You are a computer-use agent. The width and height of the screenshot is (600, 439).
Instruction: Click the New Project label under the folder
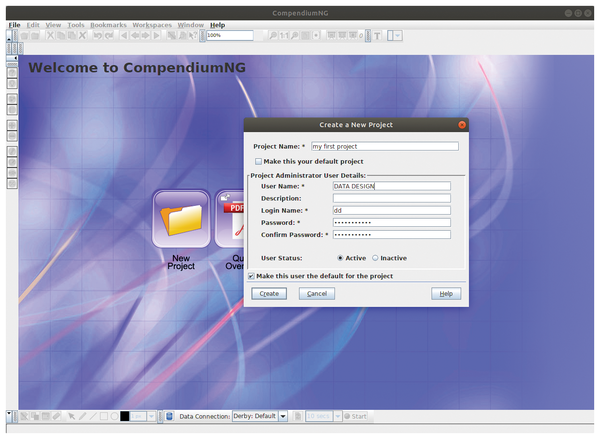(x=181, y=262)
